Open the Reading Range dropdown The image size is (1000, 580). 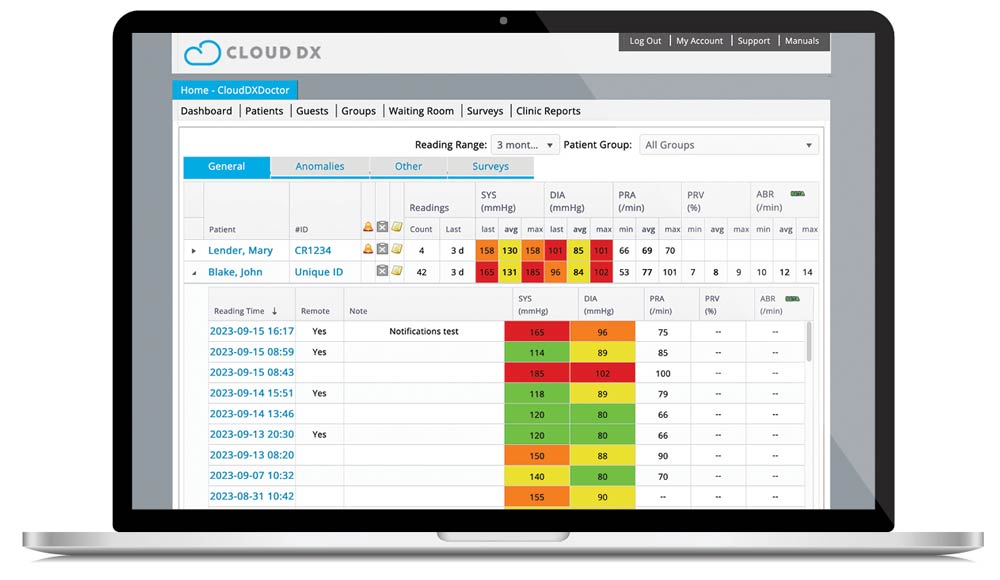525,145
